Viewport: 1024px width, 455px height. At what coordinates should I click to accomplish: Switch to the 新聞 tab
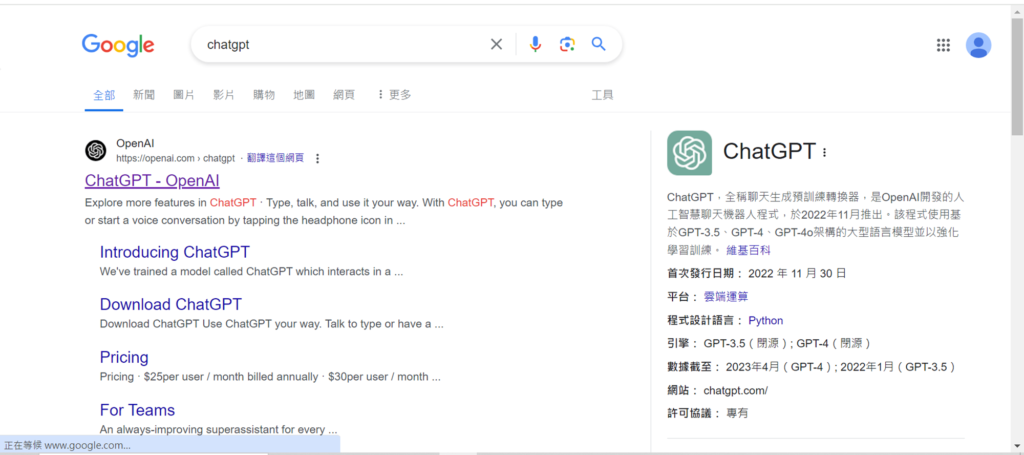coord(144,95)
